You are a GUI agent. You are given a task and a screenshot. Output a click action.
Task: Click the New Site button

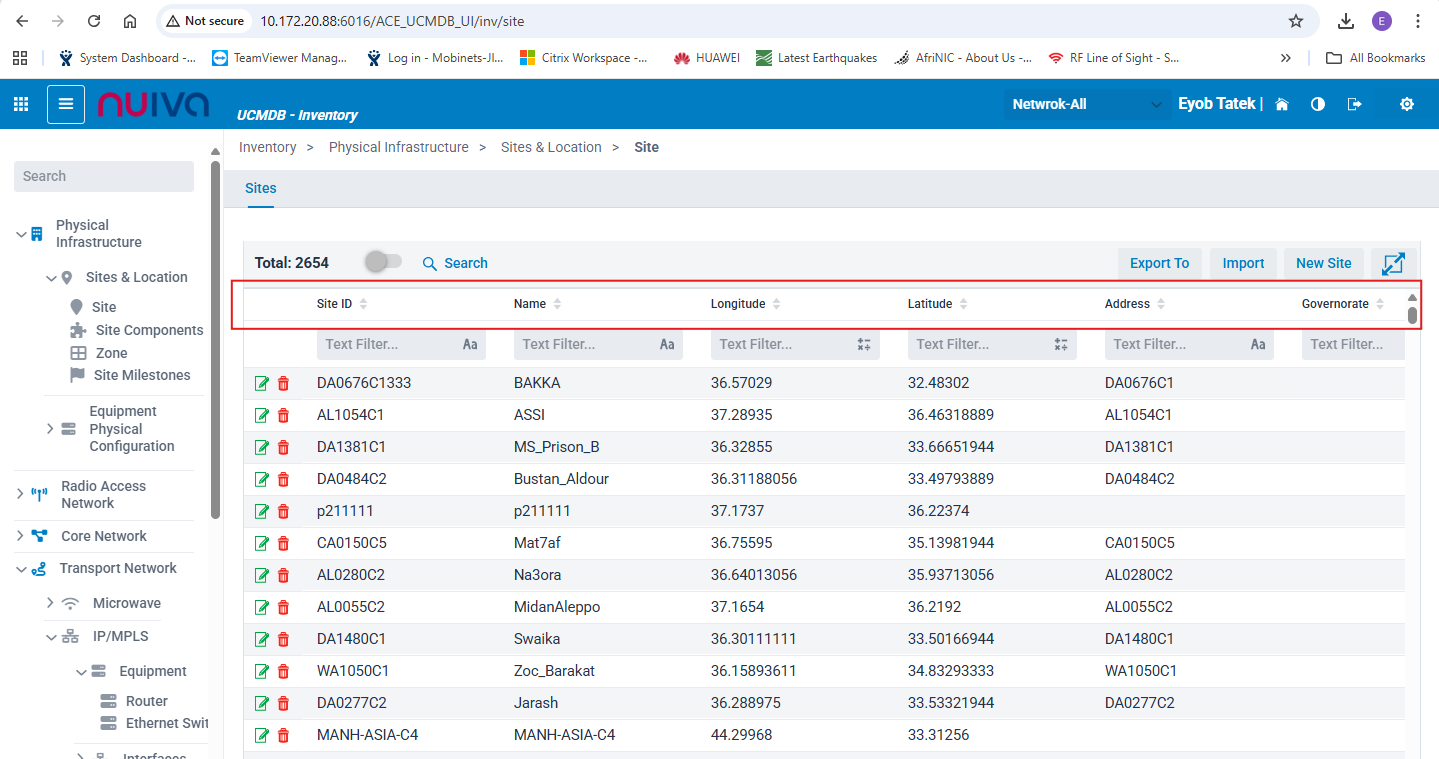[x=1323, y=263]
